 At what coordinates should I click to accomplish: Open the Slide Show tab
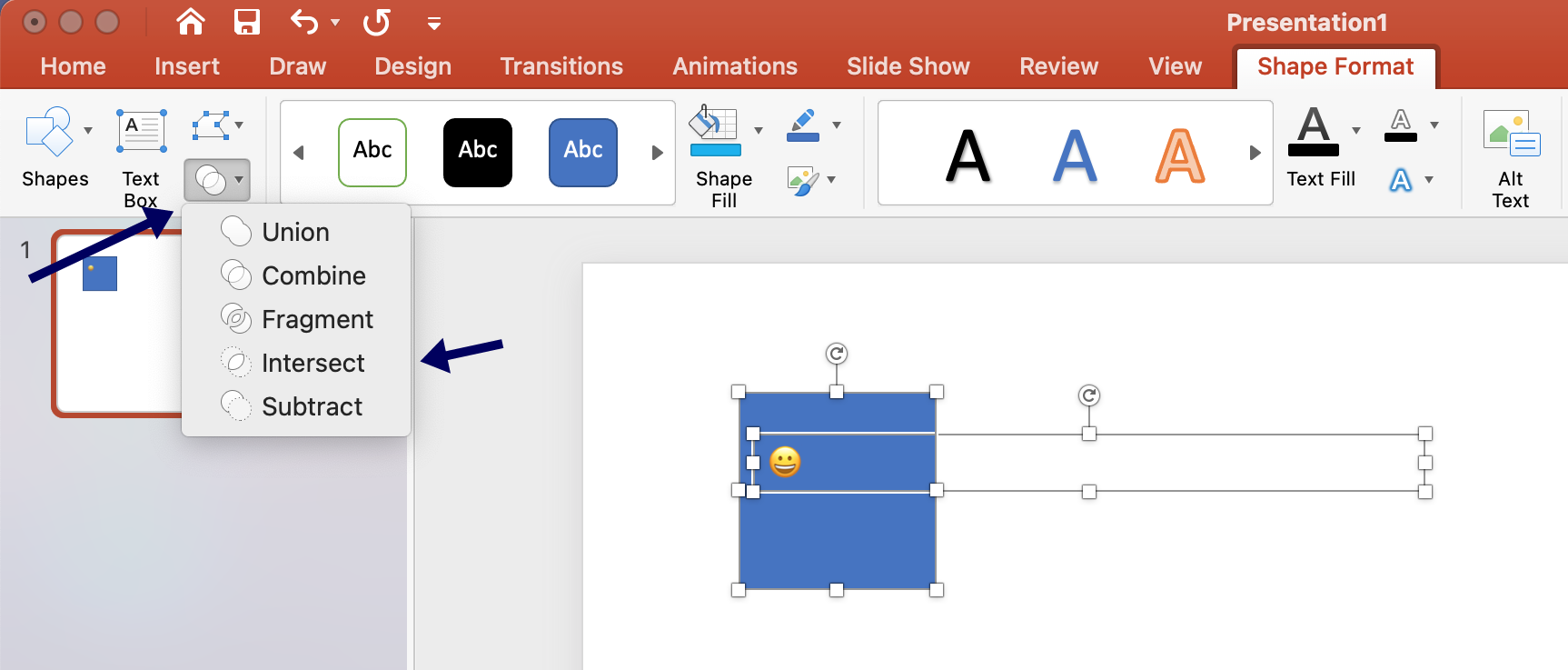tap(908, 66)
